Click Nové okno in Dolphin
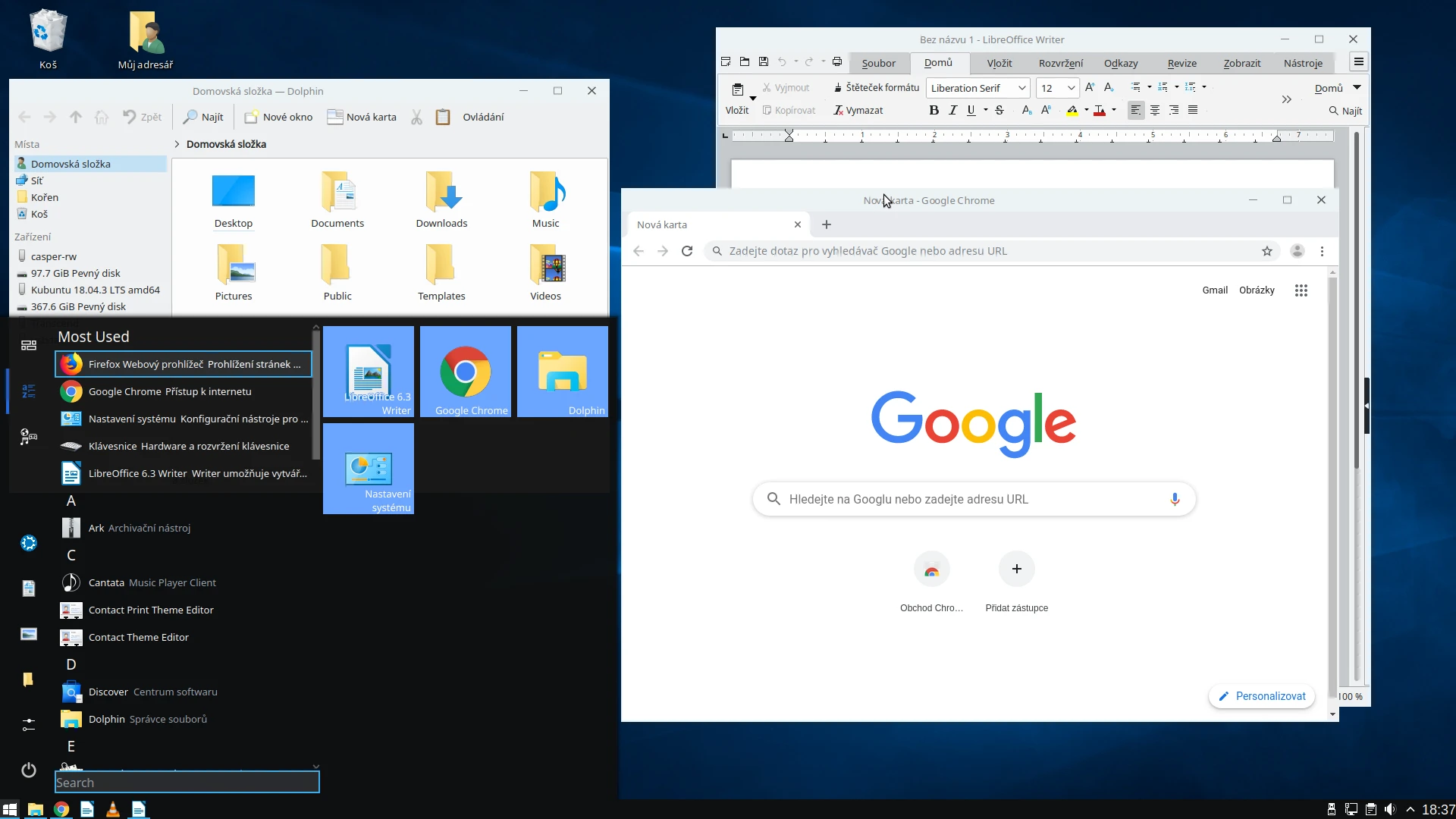Viewport: 1456px width, 819px height. [x=278, y=117]
